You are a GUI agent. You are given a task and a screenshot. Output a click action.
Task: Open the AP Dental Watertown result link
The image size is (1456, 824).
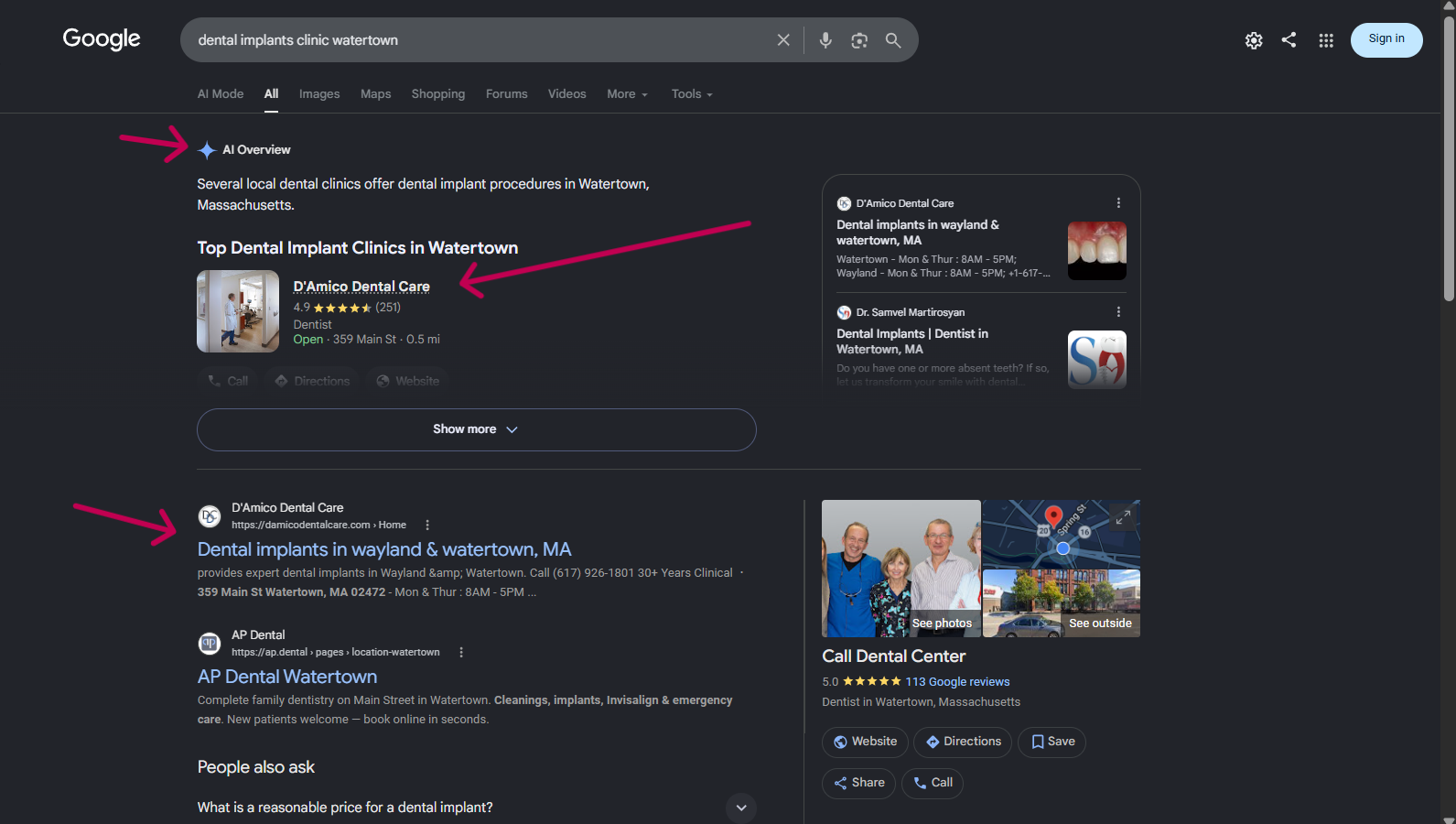[x=287, y=677]
